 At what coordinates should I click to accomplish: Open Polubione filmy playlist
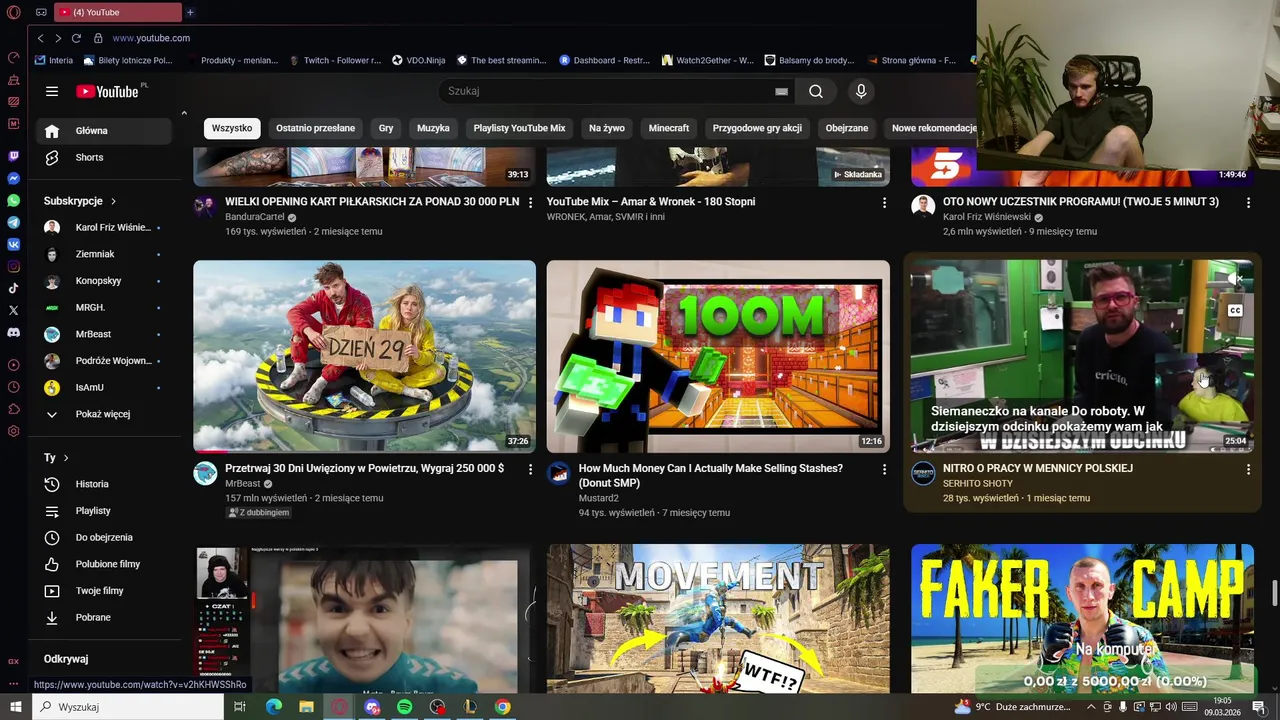coord(103,564)
